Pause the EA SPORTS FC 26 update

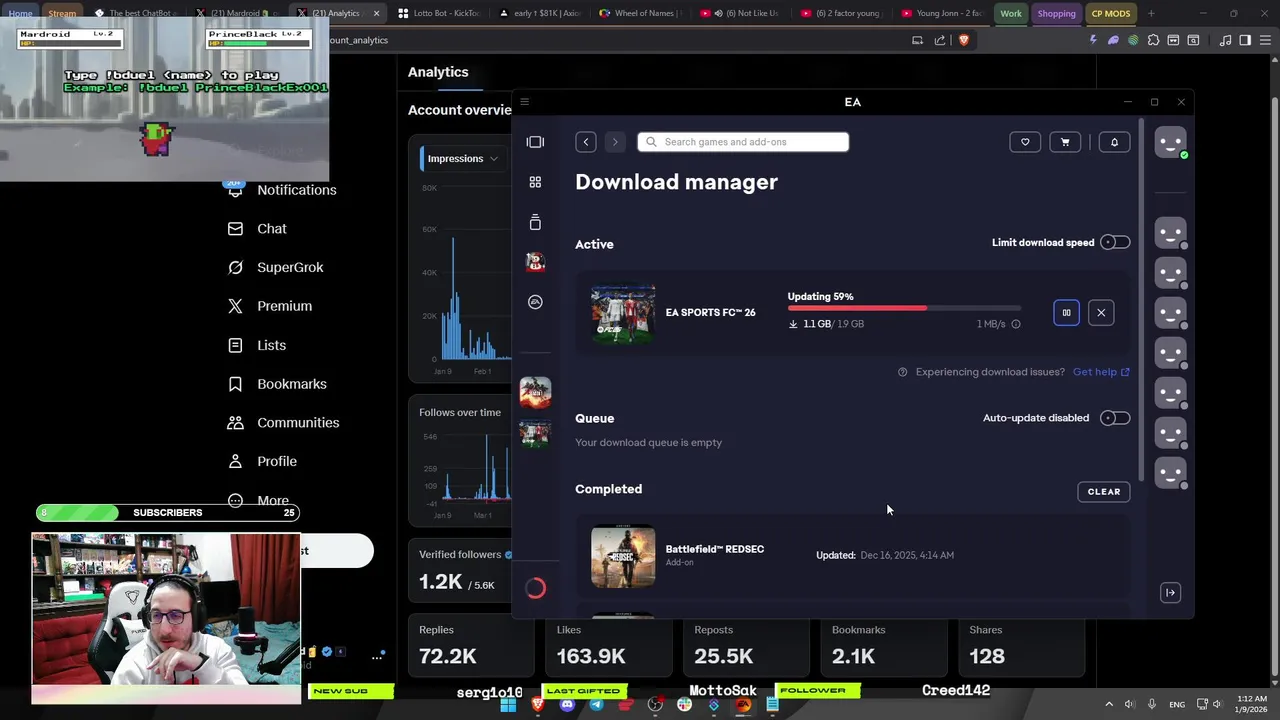click(x=1066, y=313)
